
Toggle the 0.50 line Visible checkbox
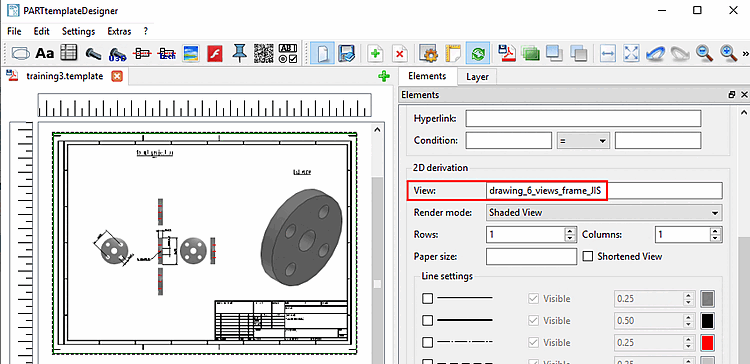pyautogui.click(x=532, y=321)
